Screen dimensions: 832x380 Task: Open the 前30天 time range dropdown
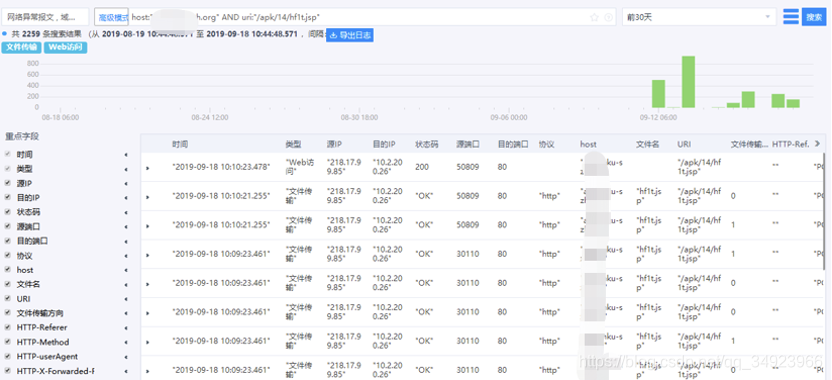(x=699, y=17)
